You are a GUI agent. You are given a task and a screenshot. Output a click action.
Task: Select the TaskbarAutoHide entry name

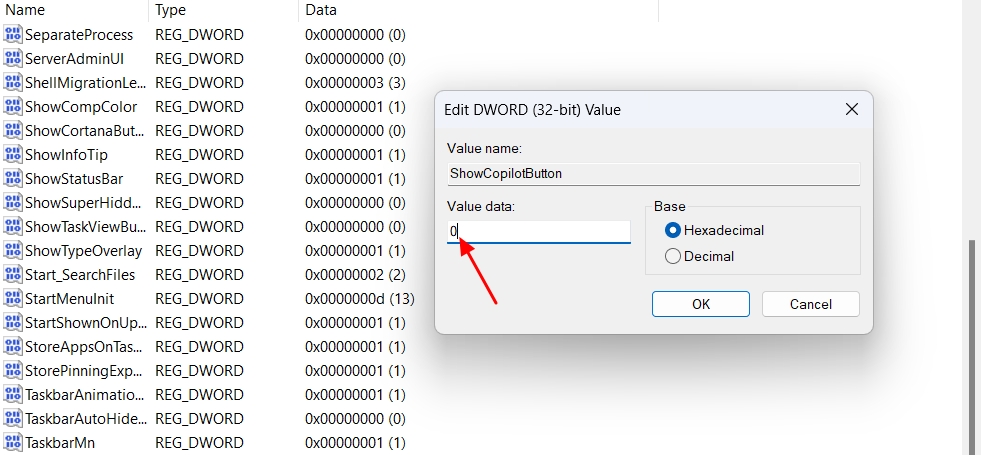[85, 419]
